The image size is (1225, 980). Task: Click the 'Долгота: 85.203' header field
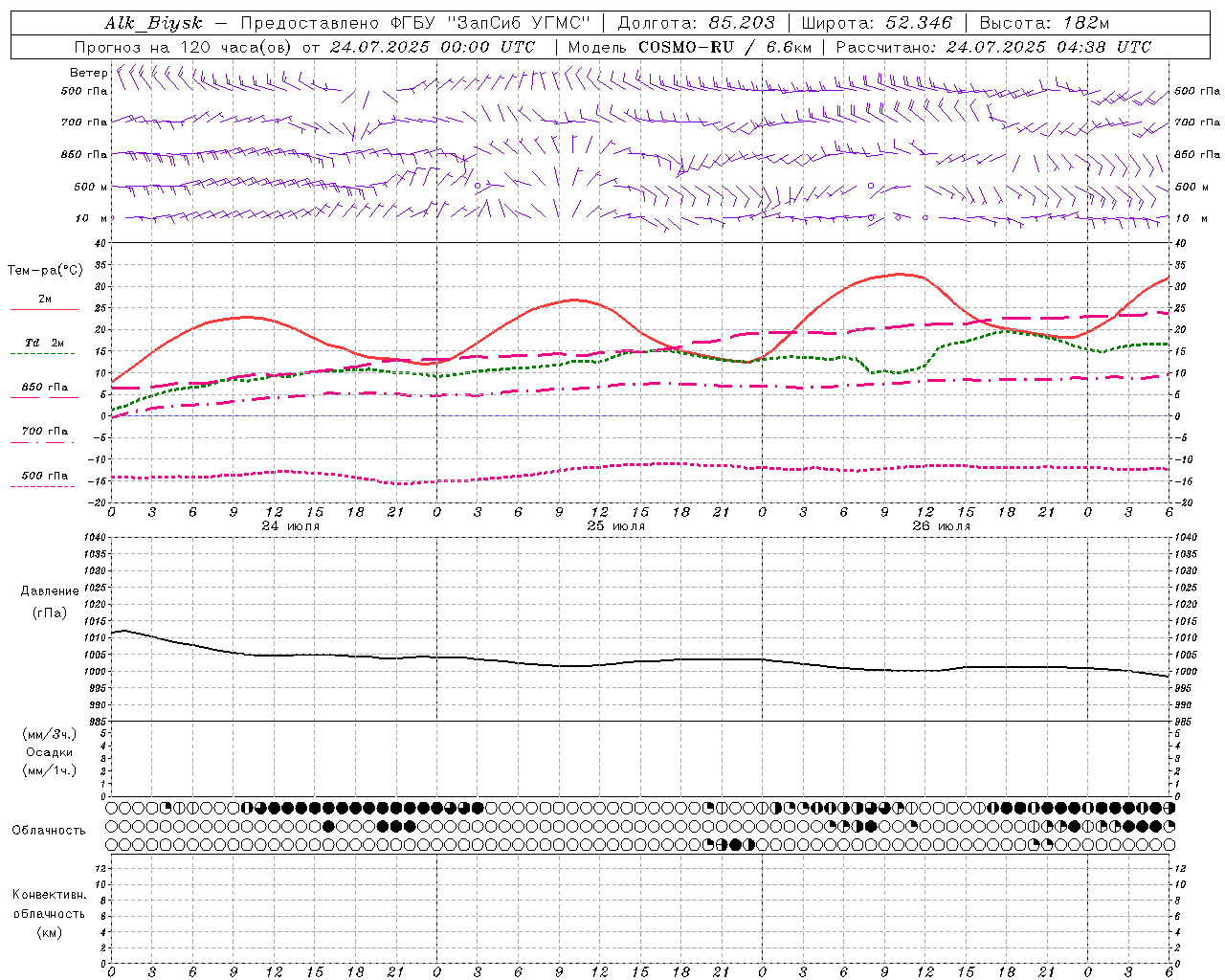(x=696, y=23)
